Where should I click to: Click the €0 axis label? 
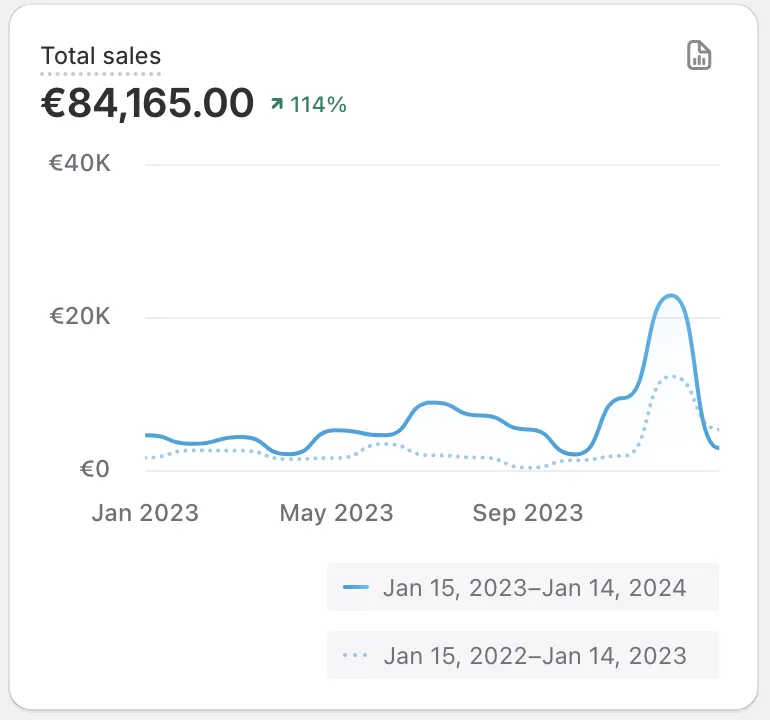95,469
